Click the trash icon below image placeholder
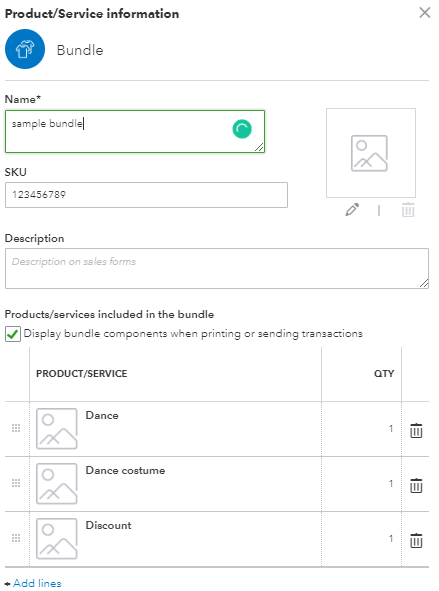439x591 pixels. (408, 210)
